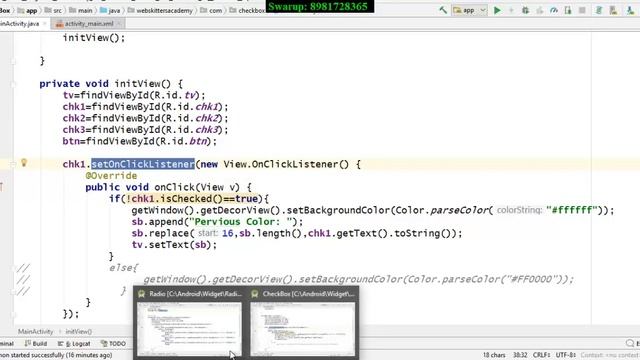This screenshot has height=360, width=640.
Task: Close the MainActivity.java tab
Action: coord(45,24)
